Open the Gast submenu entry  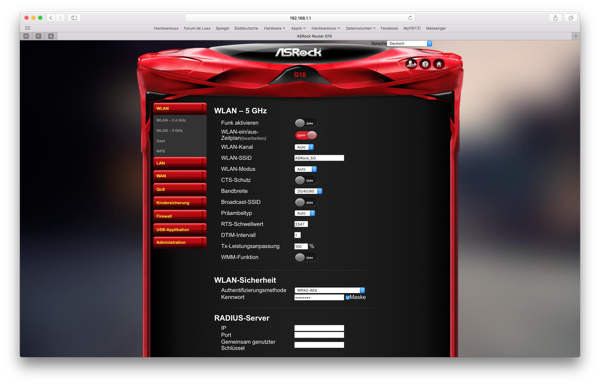tap(160, 141)
